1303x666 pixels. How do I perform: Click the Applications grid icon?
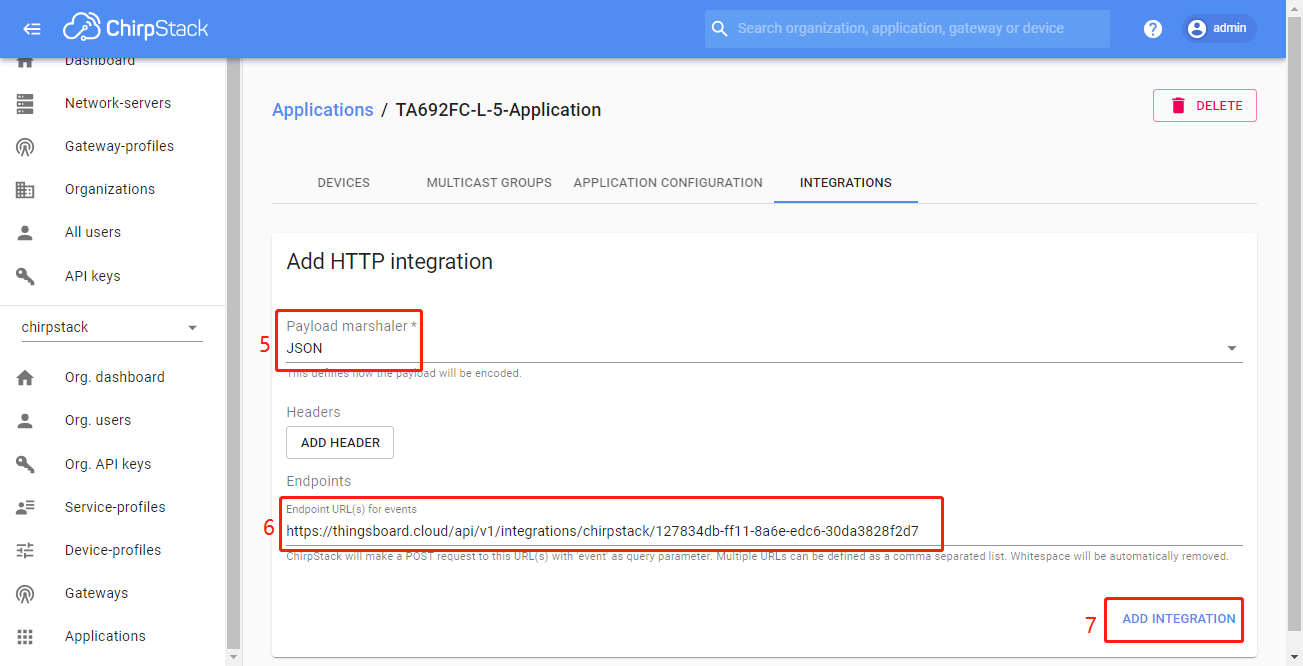click(x=25, y=637)
